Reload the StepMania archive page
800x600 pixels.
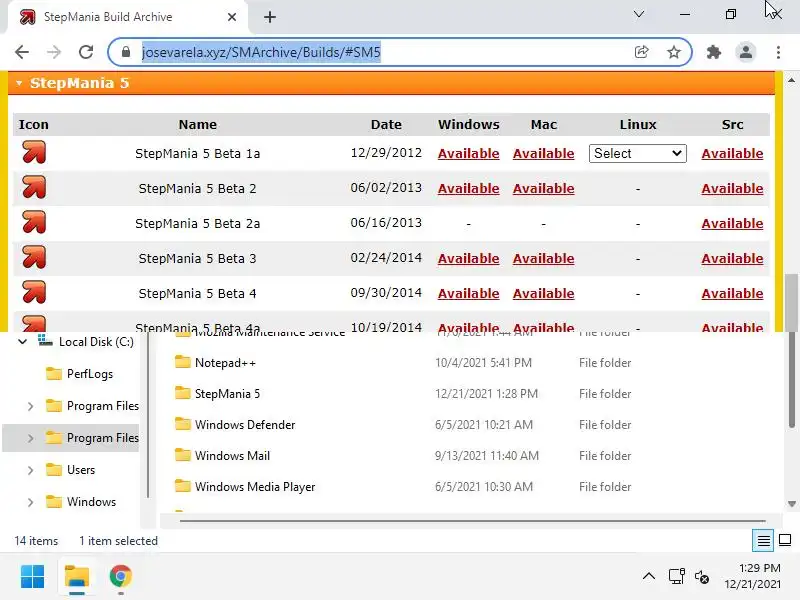86,52
